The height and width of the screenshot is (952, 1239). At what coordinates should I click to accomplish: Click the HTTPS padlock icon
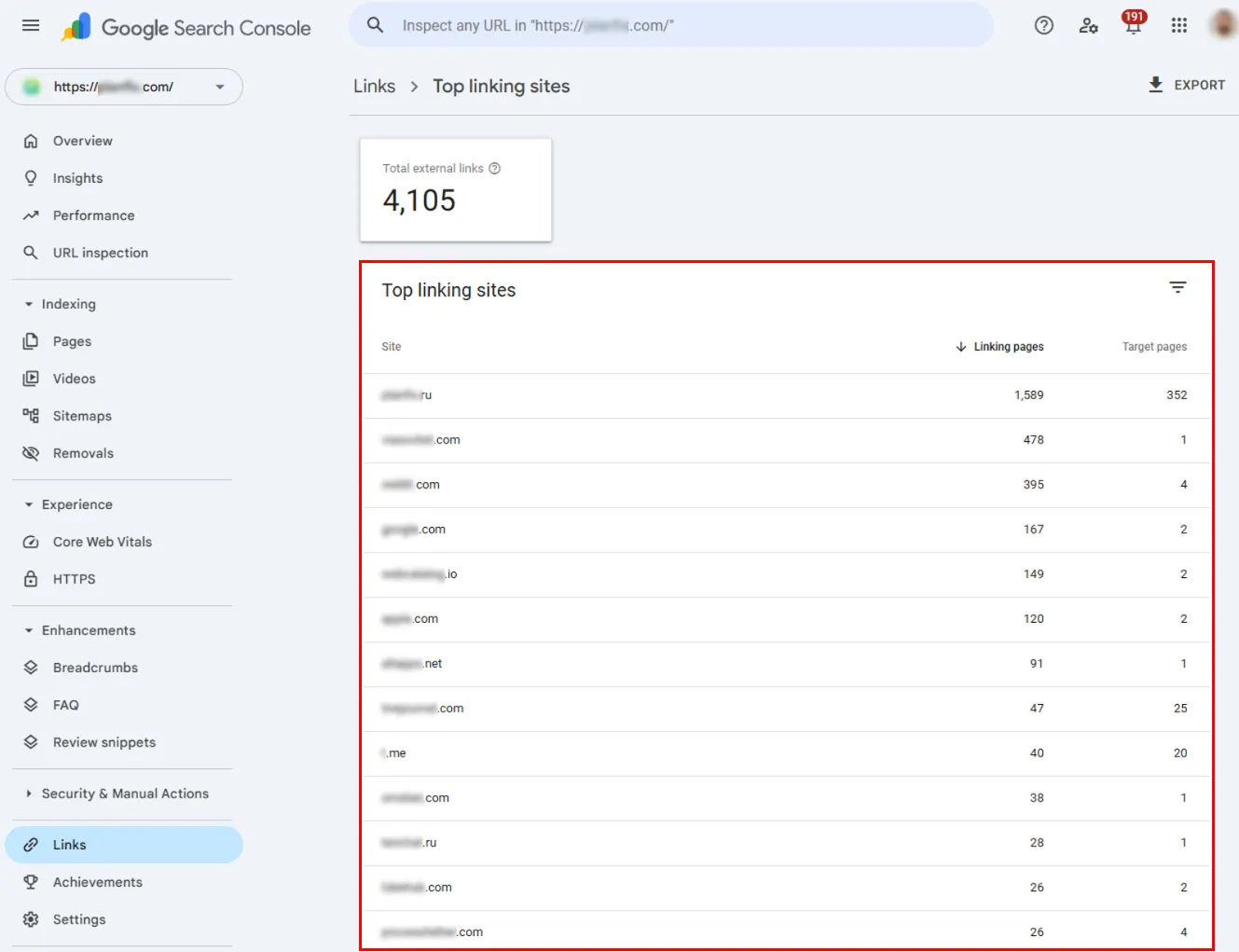point(31,579)
